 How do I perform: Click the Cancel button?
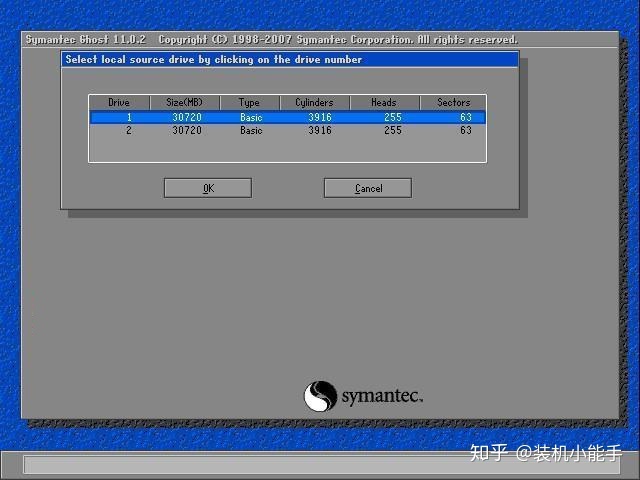pyautogui.click(x=368, y=188)
